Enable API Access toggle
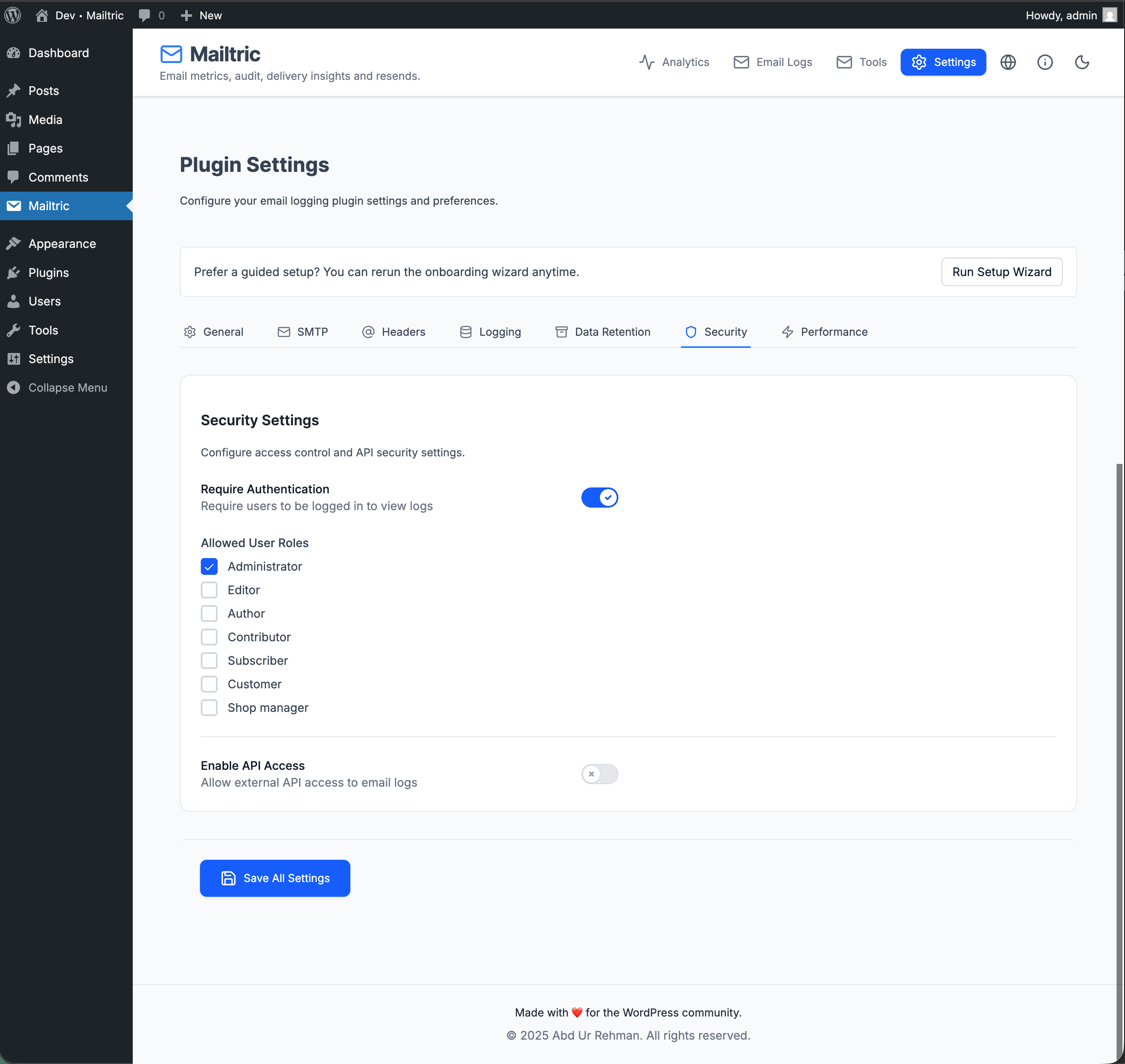The image size is (1125, 1064). click(x=599, y=774)
